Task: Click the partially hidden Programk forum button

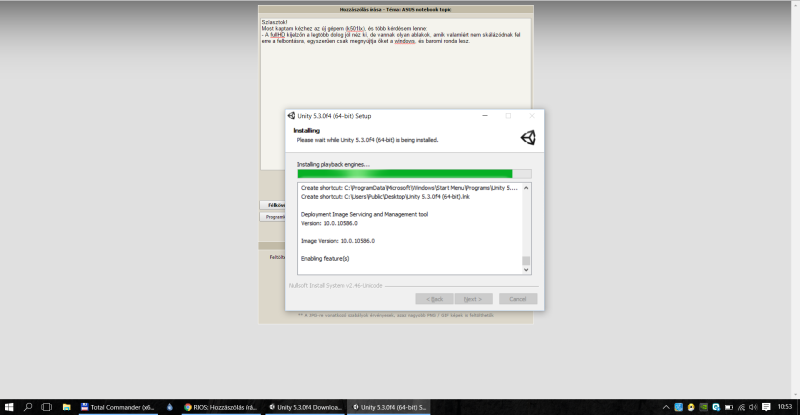Action: 272,217
